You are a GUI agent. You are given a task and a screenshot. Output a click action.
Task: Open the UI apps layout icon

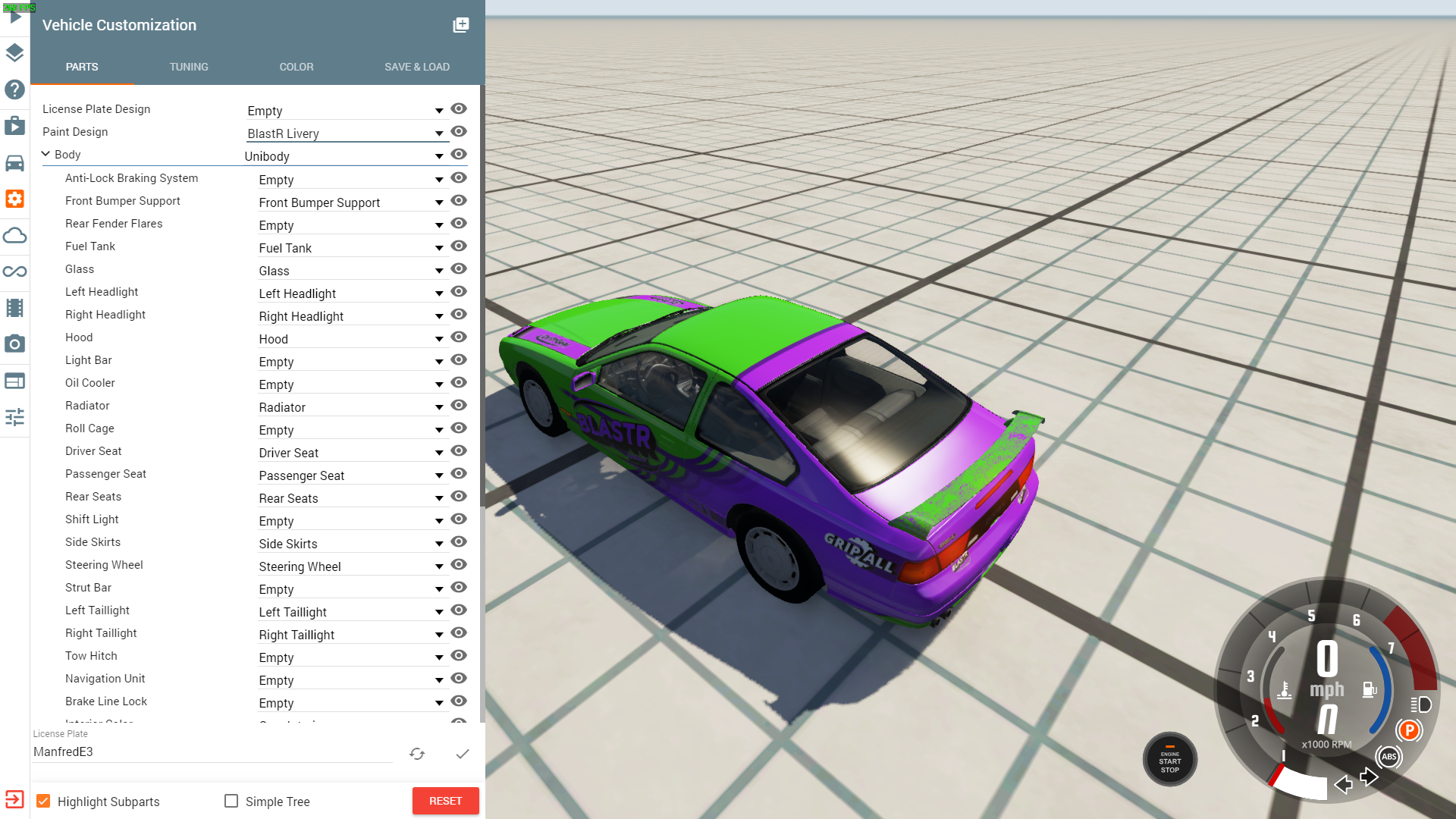[15, 381]
